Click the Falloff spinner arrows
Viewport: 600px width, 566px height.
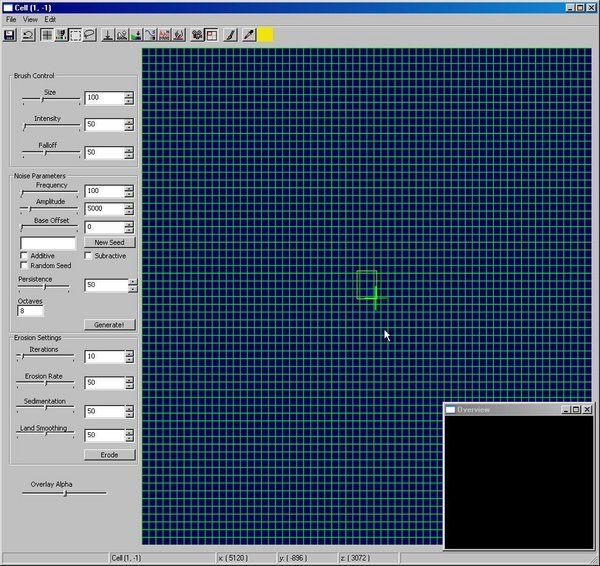[129, 152]
